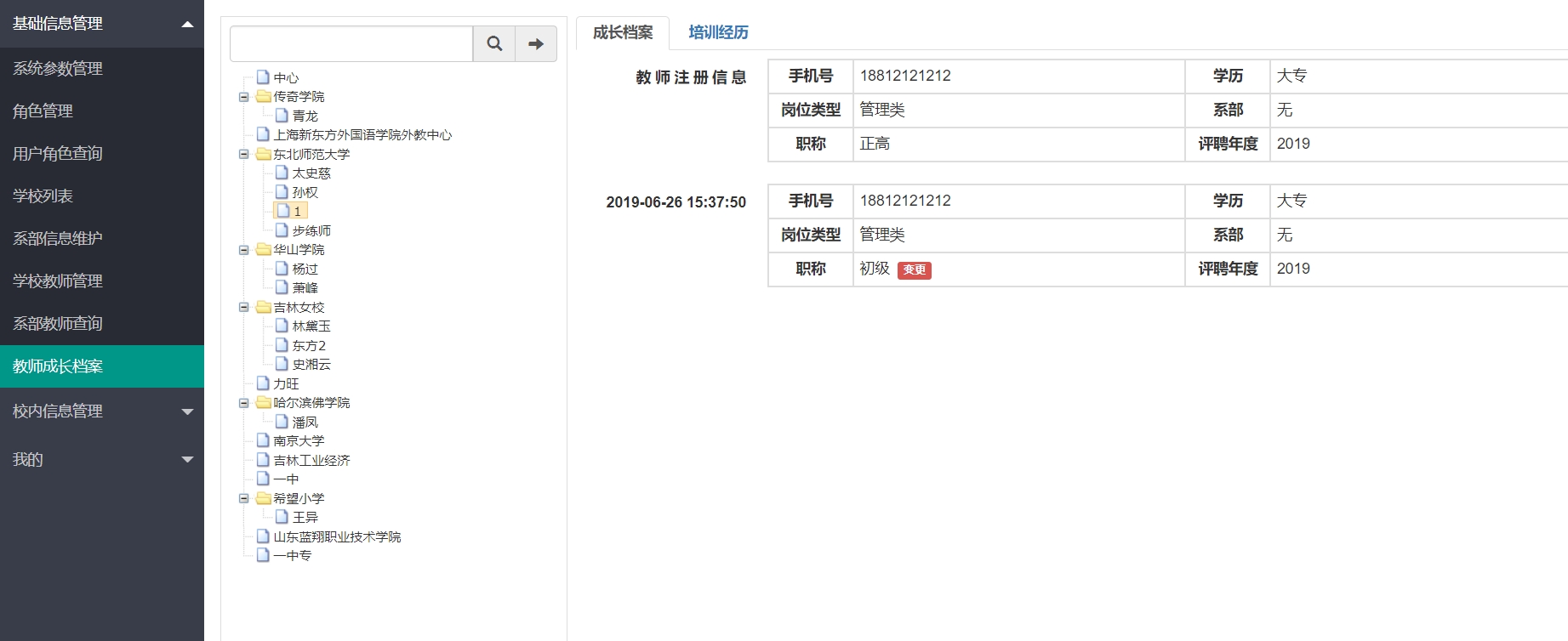Screen dimensions: 1568x641
Task: Click the 初级 title value
Action: pyautogui.click(x=875, y=269)
